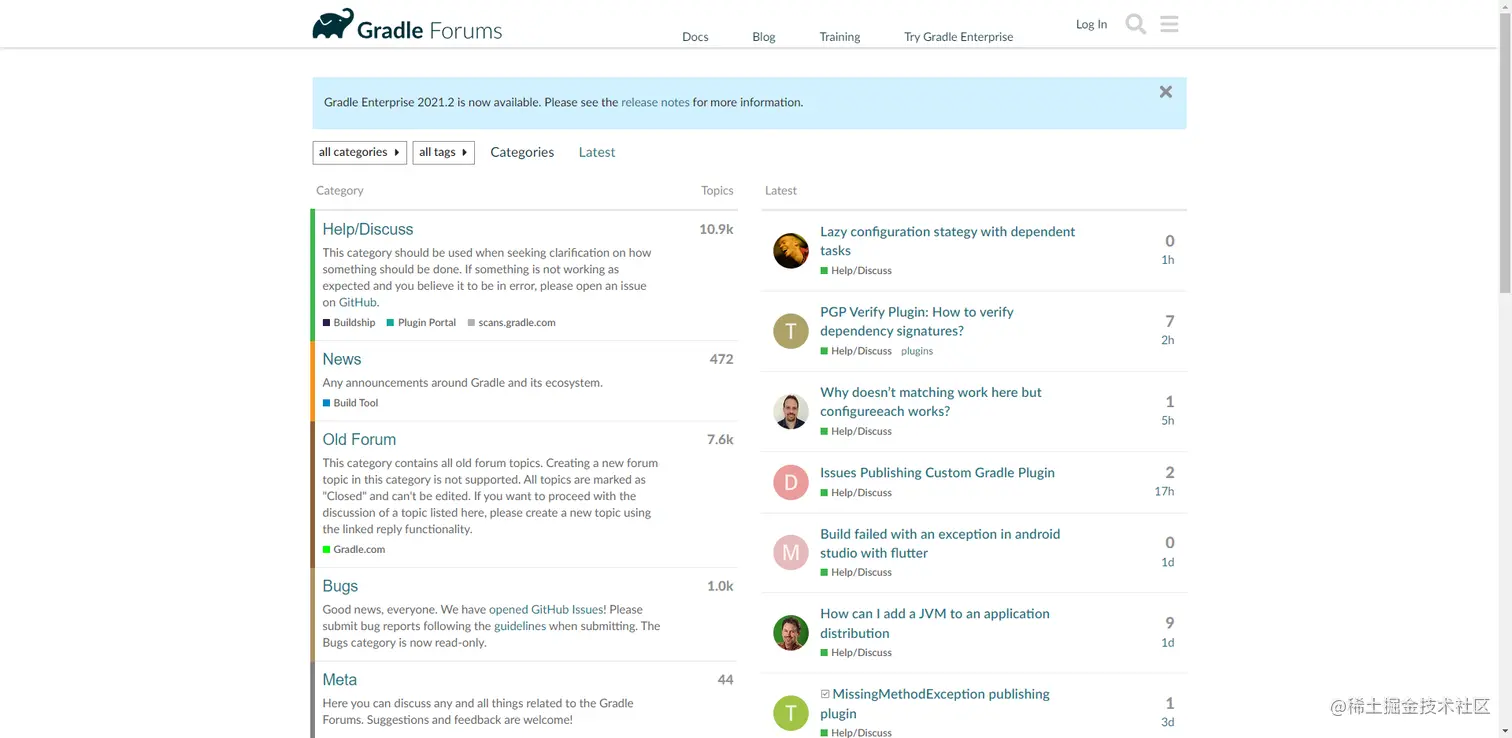
Task: Open the release notes link
Action: pos(655,102)
